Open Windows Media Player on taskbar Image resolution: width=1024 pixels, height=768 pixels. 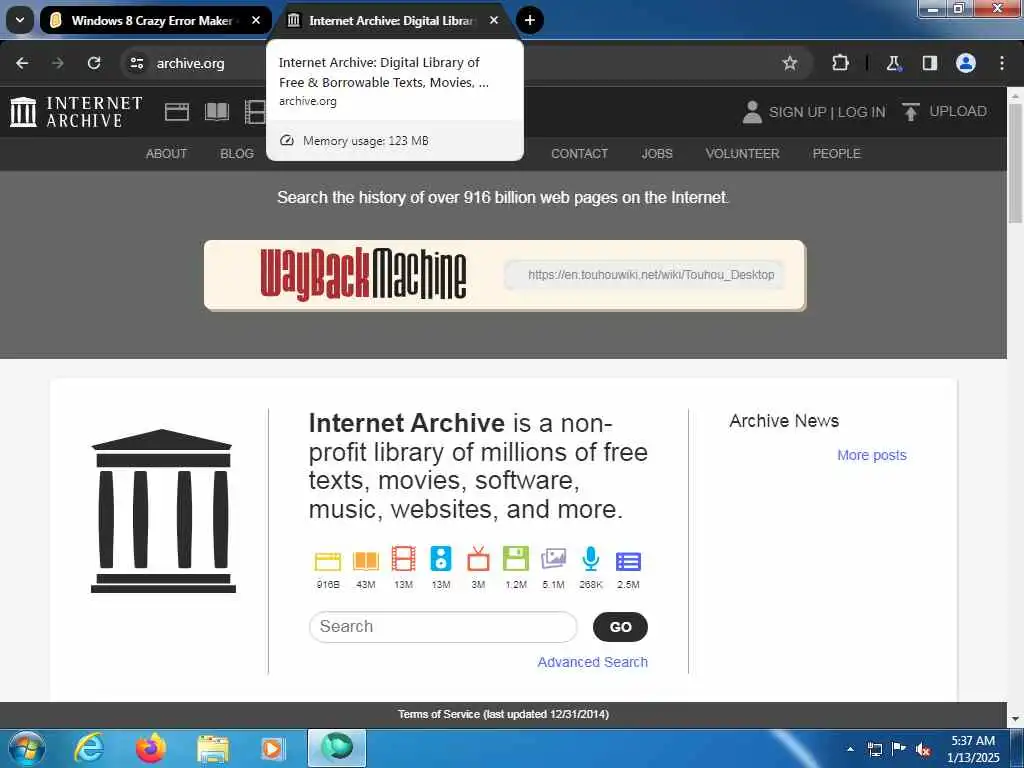tap(273, 748)
